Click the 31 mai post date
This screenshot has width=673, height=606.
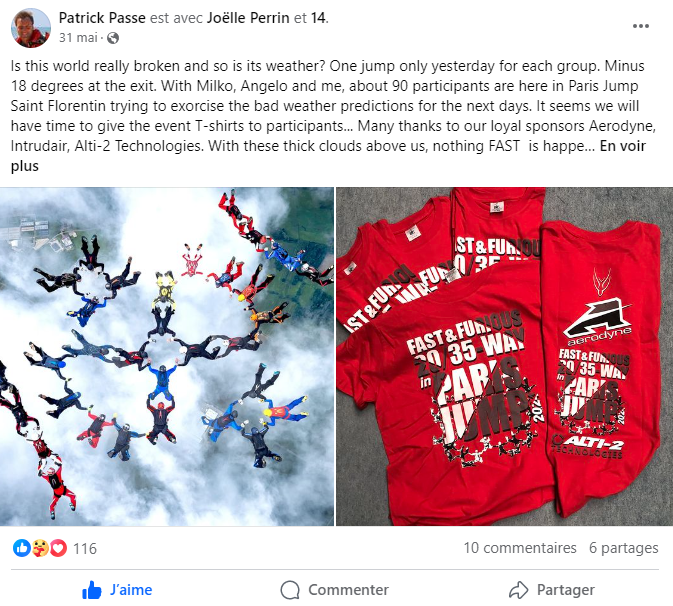point(78,38)
